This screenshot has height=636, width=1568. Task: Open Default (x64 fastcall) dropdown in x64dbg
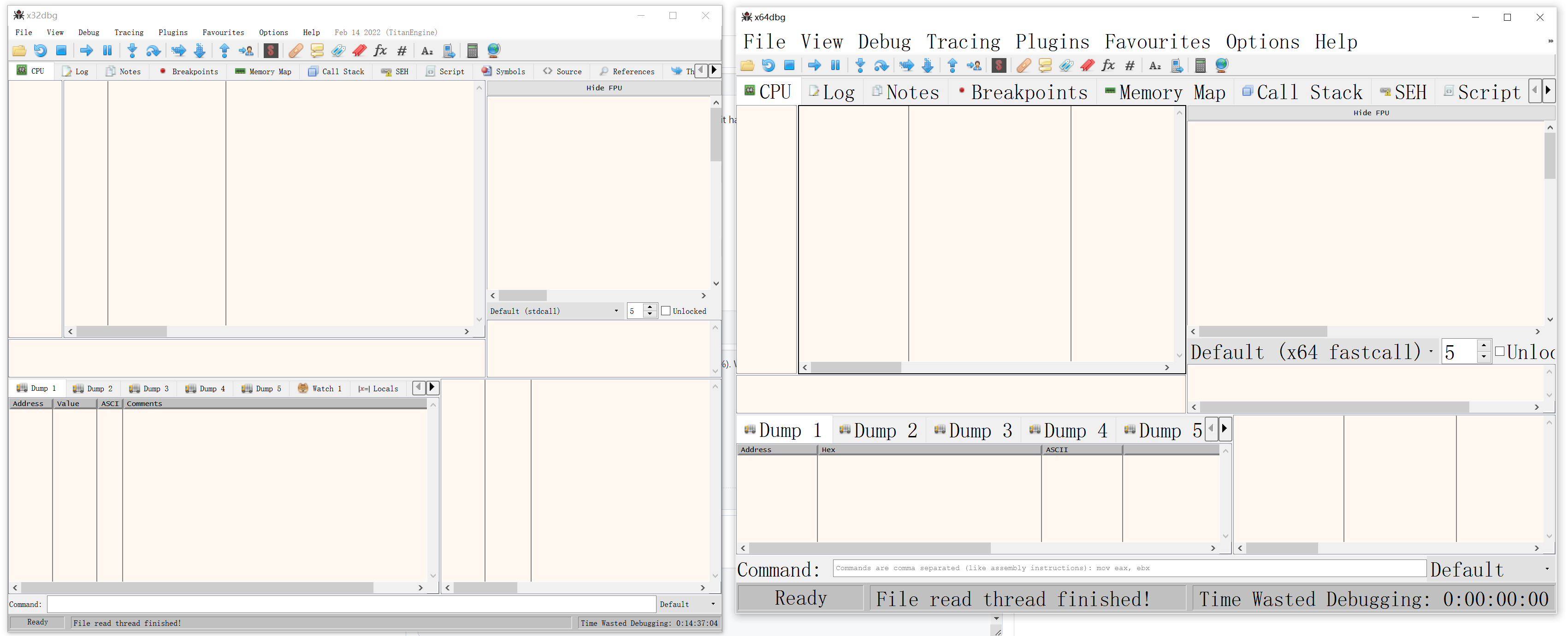point(1313,352)
